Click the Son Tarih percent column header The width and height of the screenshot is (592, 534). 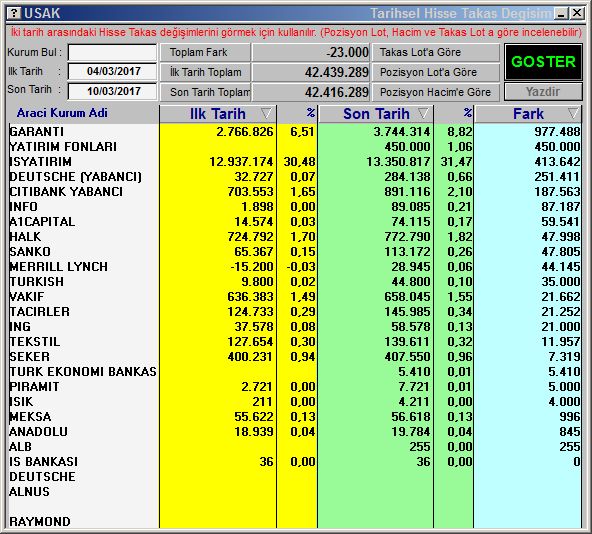(x=454, y=114)
